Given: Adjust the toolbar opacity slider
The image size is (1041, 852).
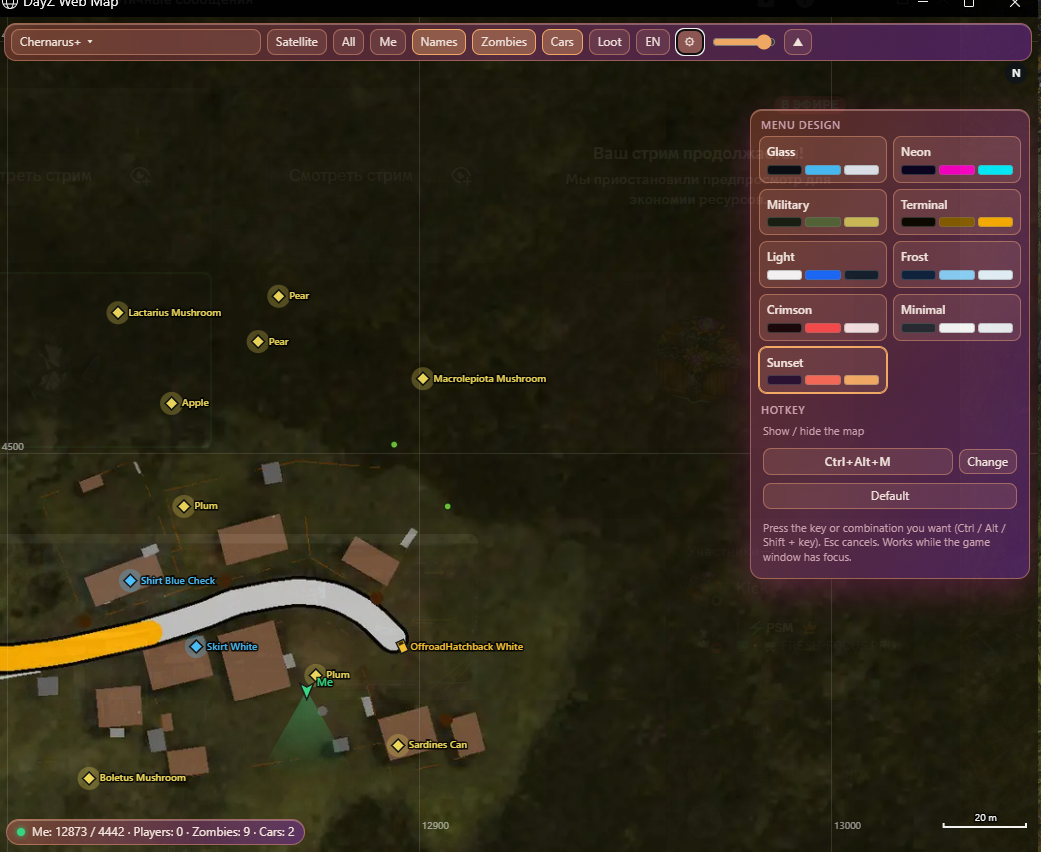Looking at the screenshot, I should point(744,42).
